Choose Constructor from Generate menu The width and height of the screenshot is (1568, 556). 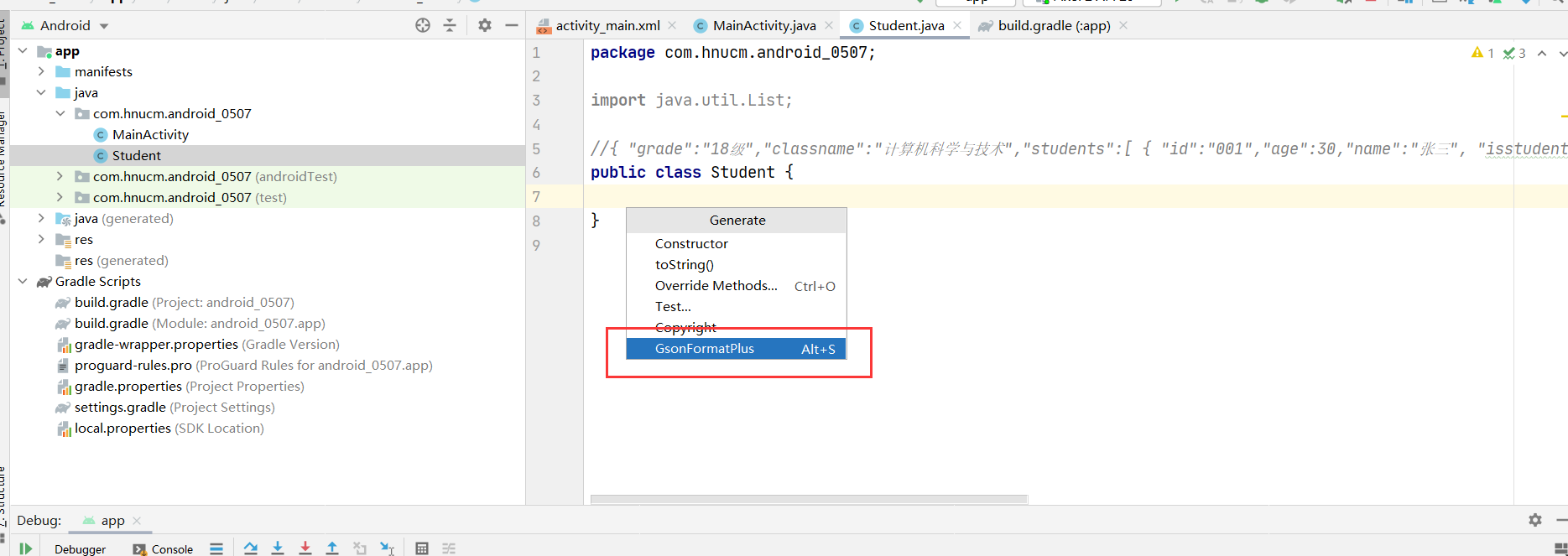tap(736, 243)
